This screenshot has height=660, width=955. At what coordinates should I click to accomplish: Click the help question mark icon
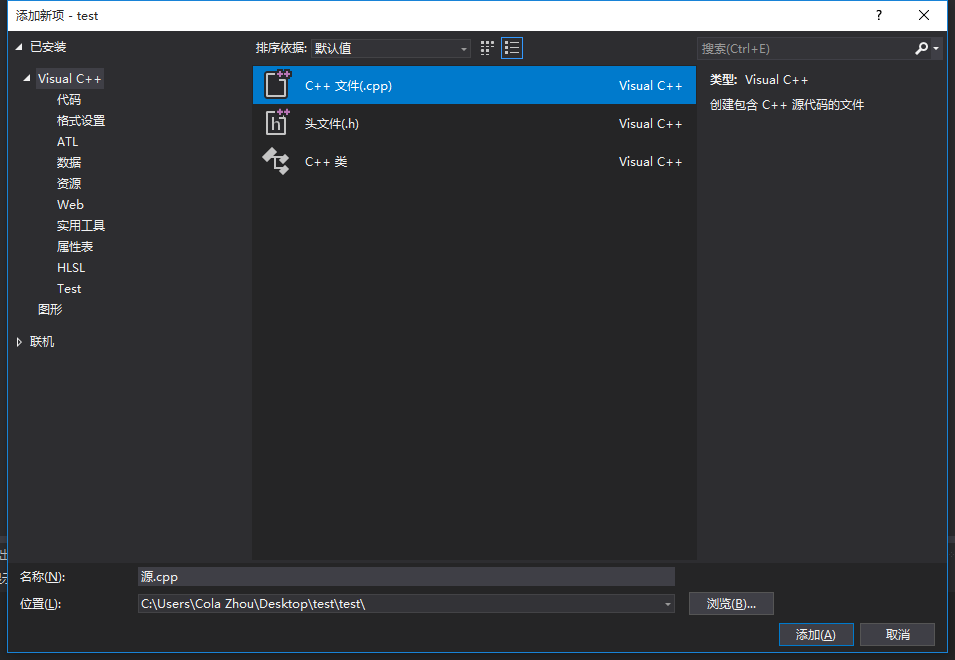[x=878, y=15]
